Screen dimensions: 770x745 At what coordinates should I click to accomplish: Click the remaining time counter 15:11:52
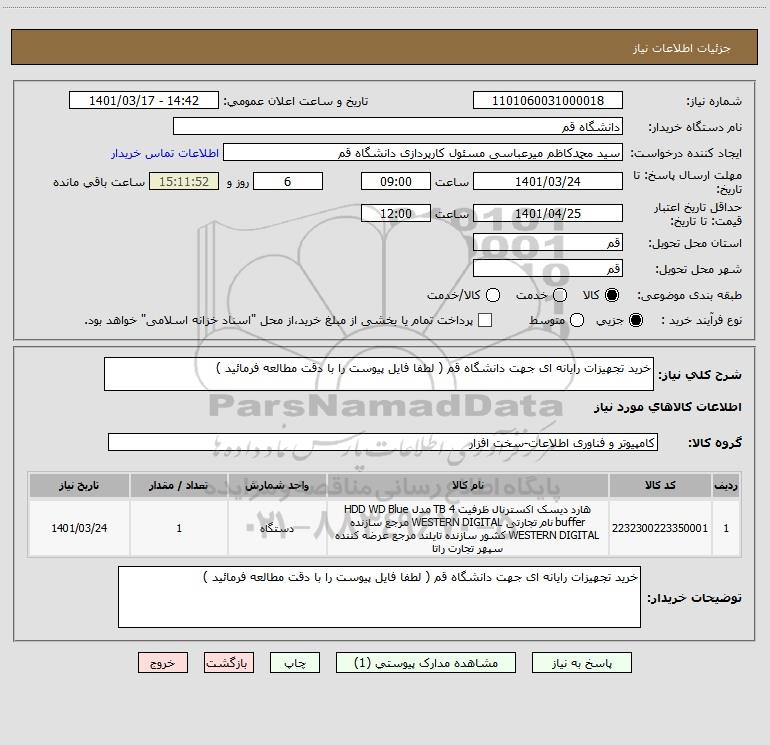[x=184, y=181]
